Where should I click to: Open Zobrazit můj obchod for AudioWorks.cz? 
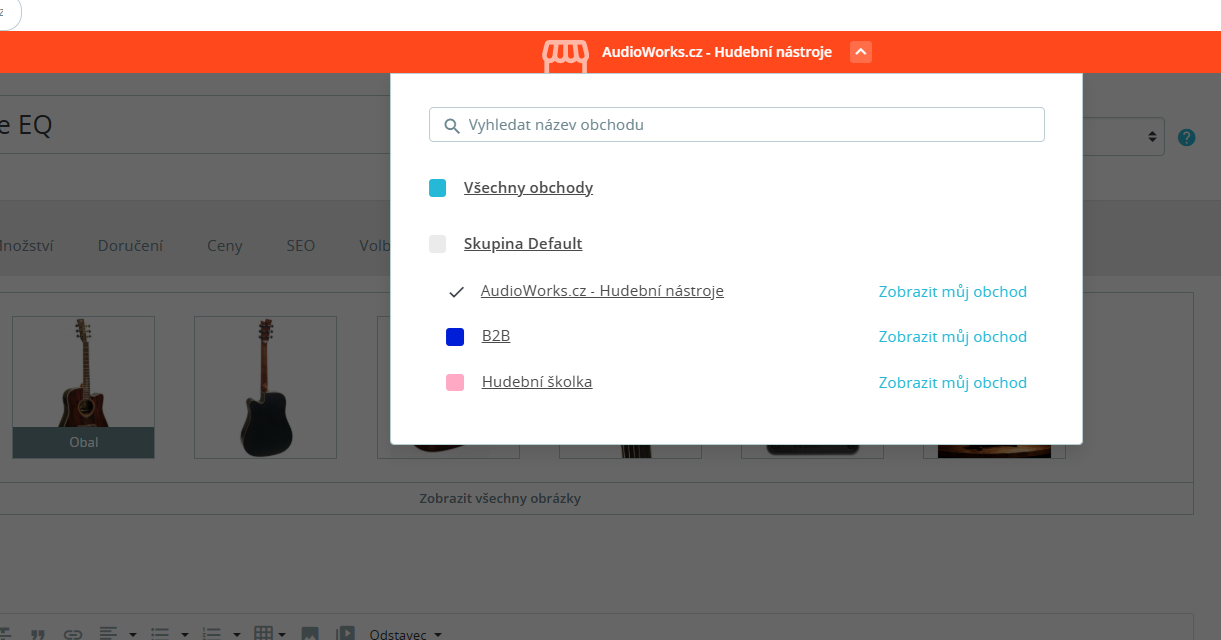click(x=953, y=292)
